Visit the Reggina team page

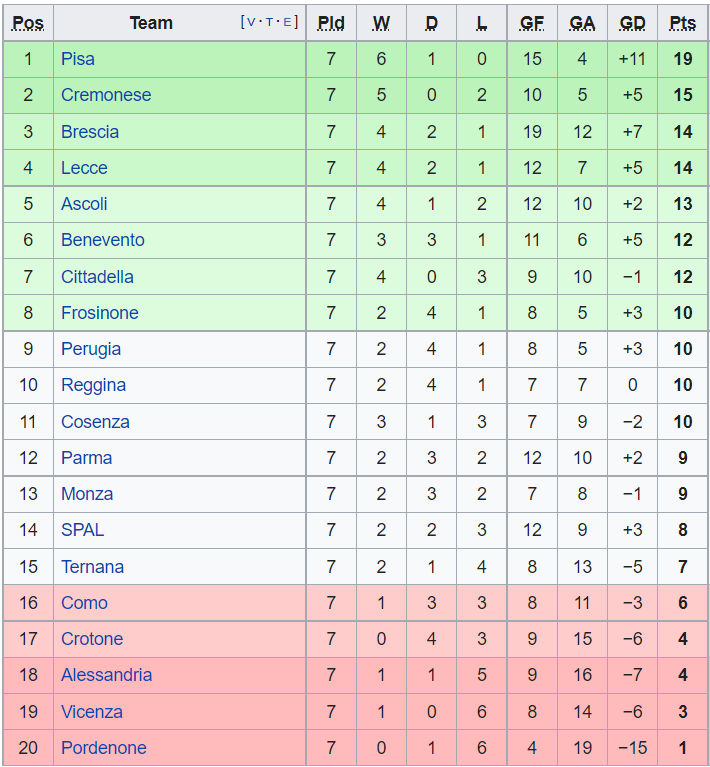tap(93, 385)
